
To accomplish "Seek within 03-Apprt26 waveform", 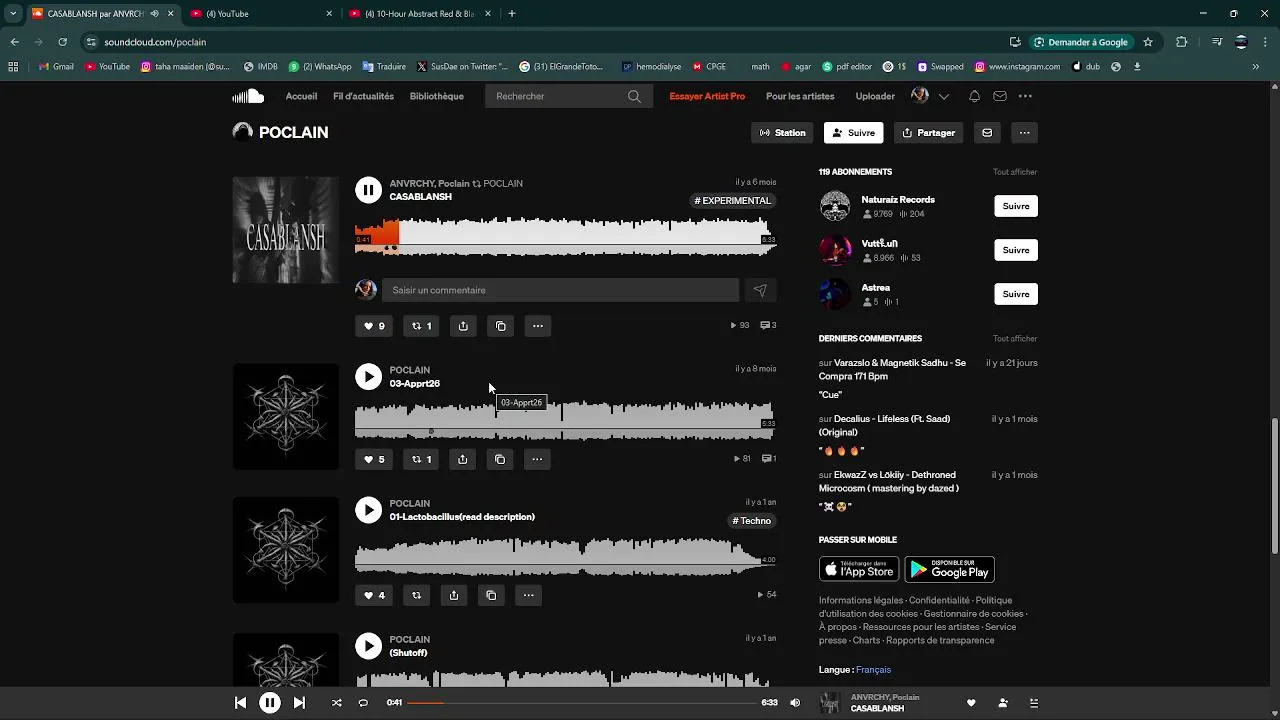I will tap(565, 420).
